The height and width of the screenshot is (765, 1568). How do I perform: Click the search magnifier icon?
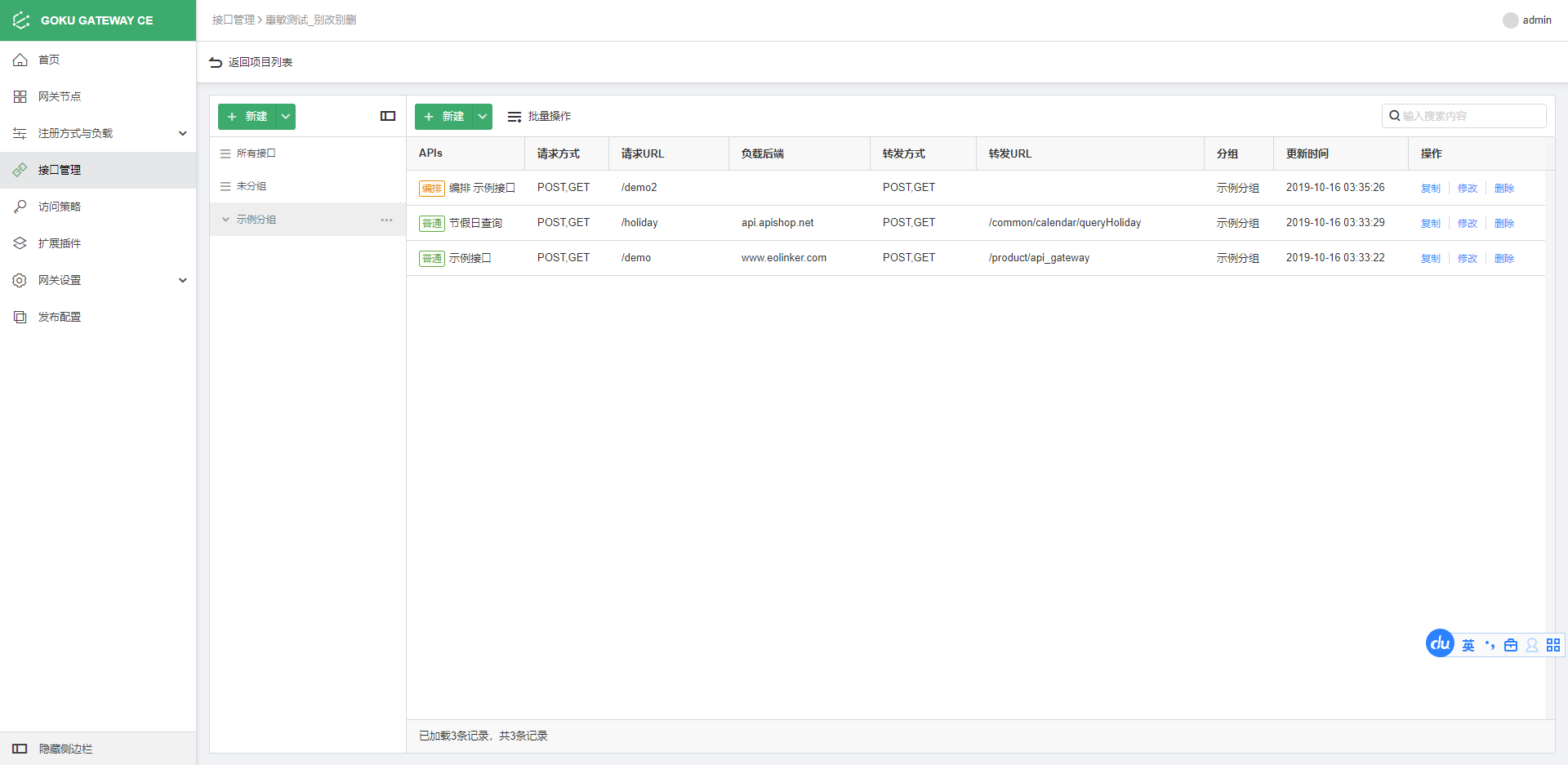tap(1395, 116)
